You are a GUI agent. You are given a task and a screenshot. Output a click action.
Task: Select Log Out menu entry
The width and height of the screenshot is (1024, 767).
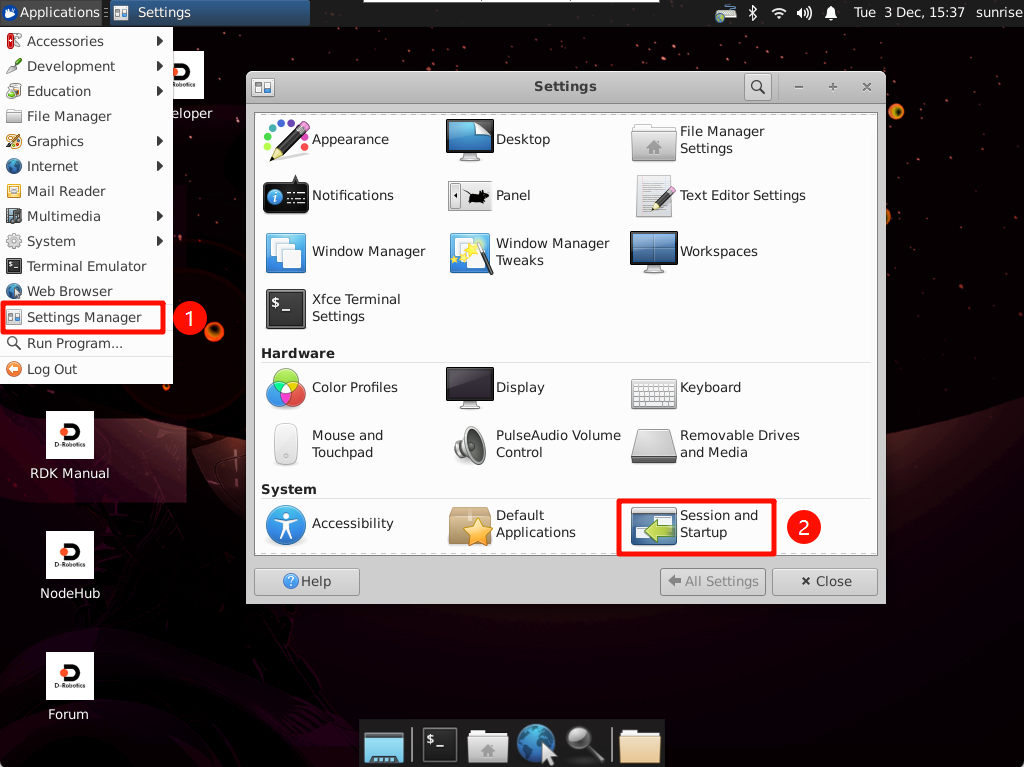point(86,370)
